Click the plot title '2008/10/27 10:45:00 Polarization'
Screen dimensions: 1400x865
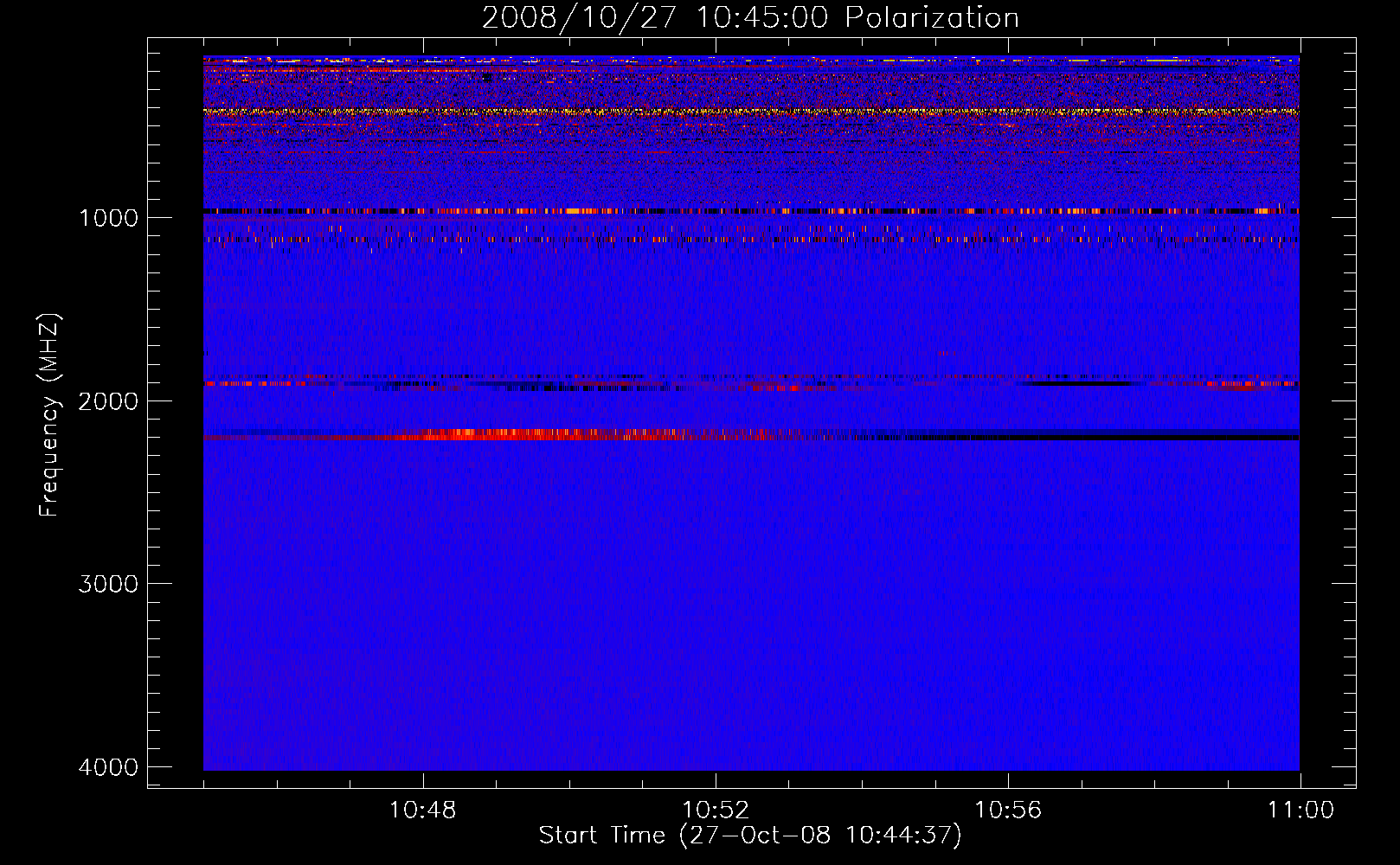click(x=750, y=17)
